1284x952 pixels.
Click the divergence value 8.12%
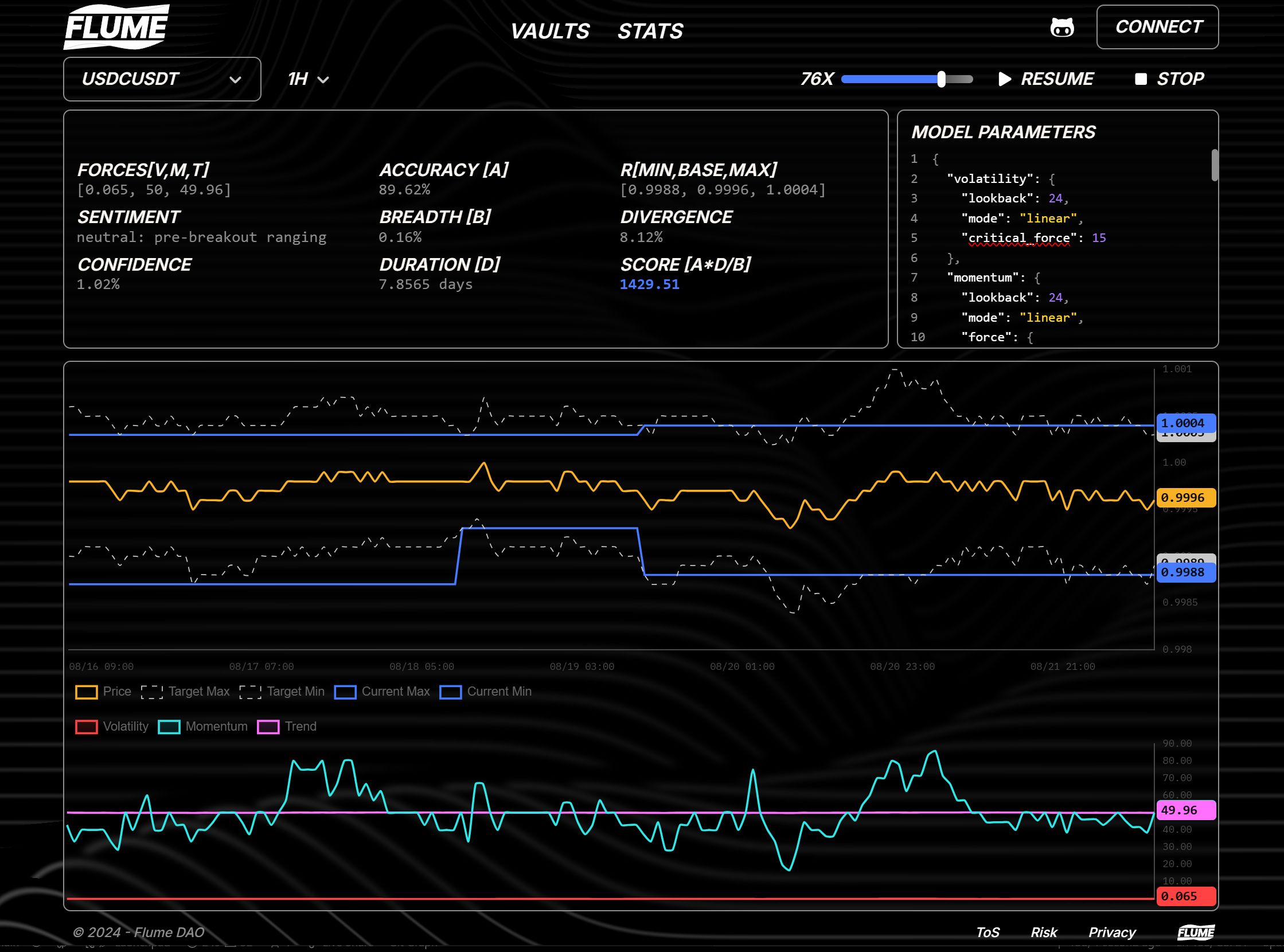point(641,237)
